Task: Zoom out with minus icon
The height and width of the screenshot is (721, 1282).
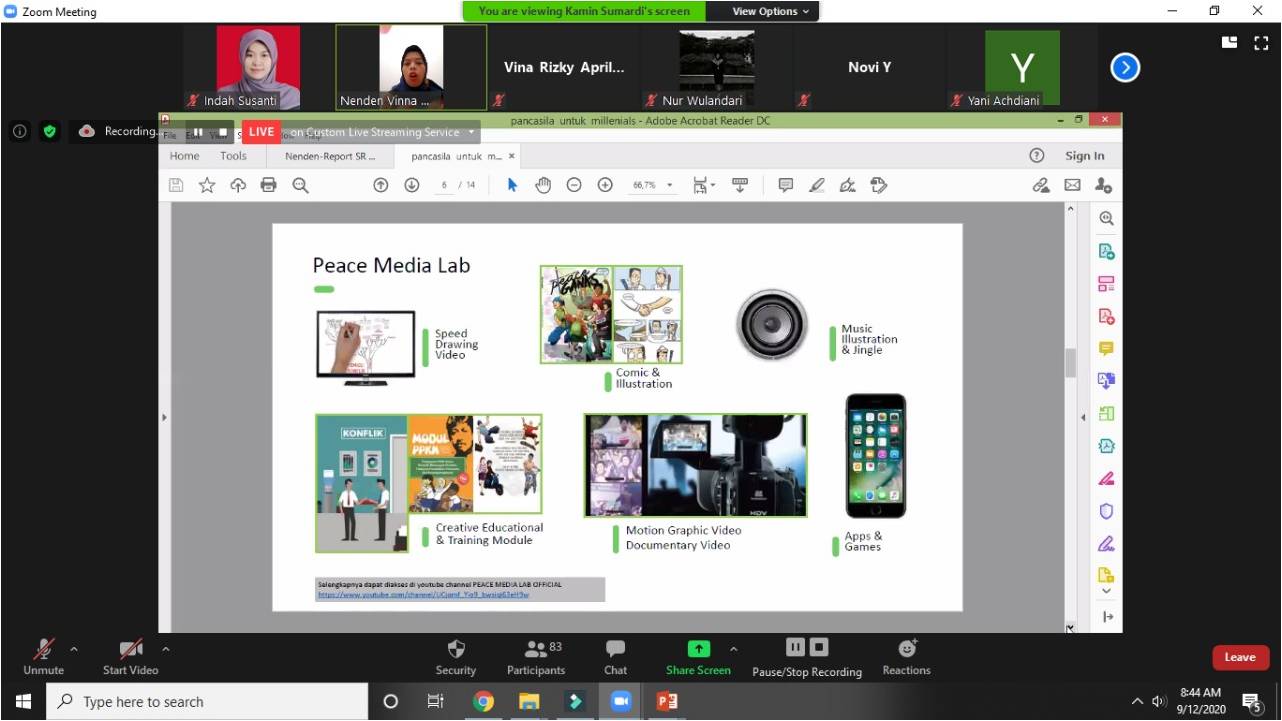Action: (x=574, y=185)
